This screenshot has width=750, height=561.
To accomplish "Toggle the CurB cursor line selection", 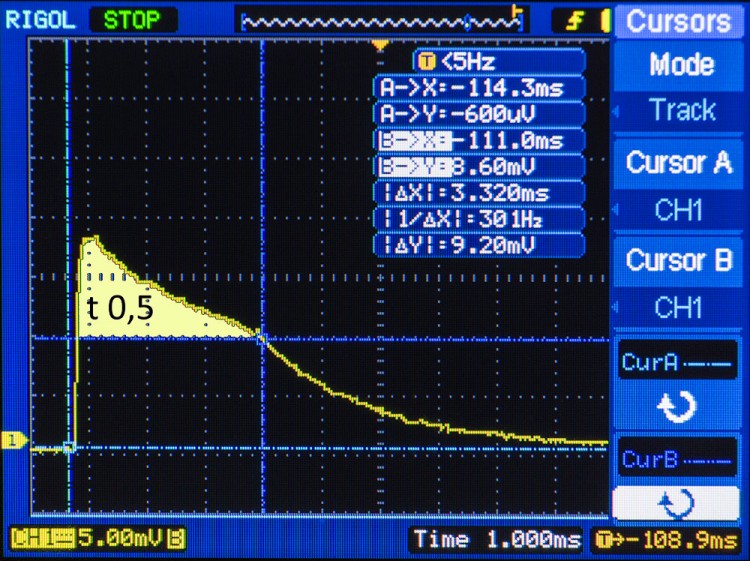I will click(x=678, y=459).
